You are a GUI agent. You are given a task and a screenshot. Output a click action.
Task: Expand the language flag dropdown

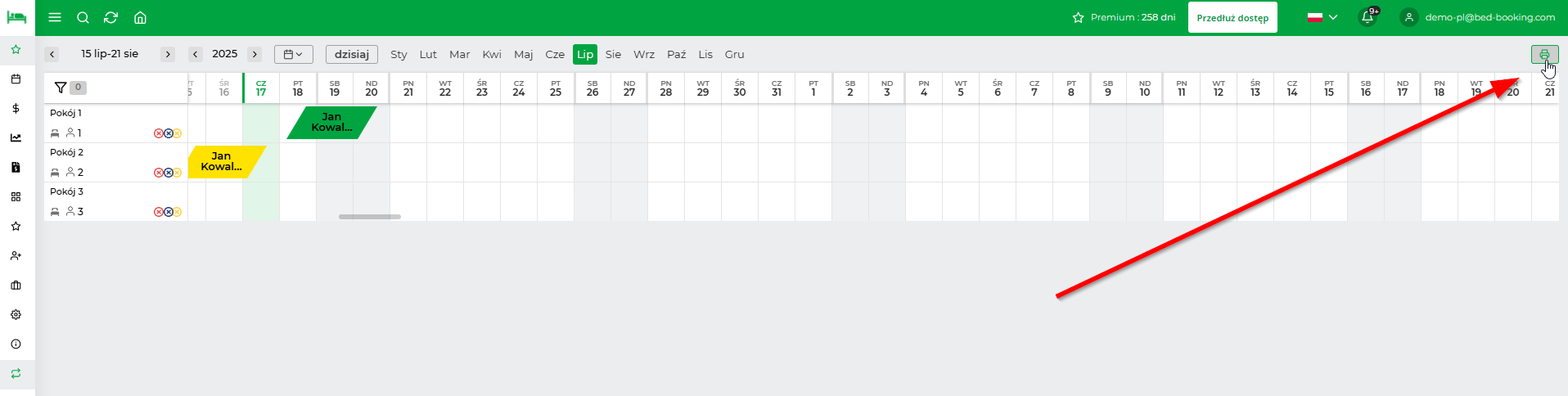click(x=1322, y=17)
